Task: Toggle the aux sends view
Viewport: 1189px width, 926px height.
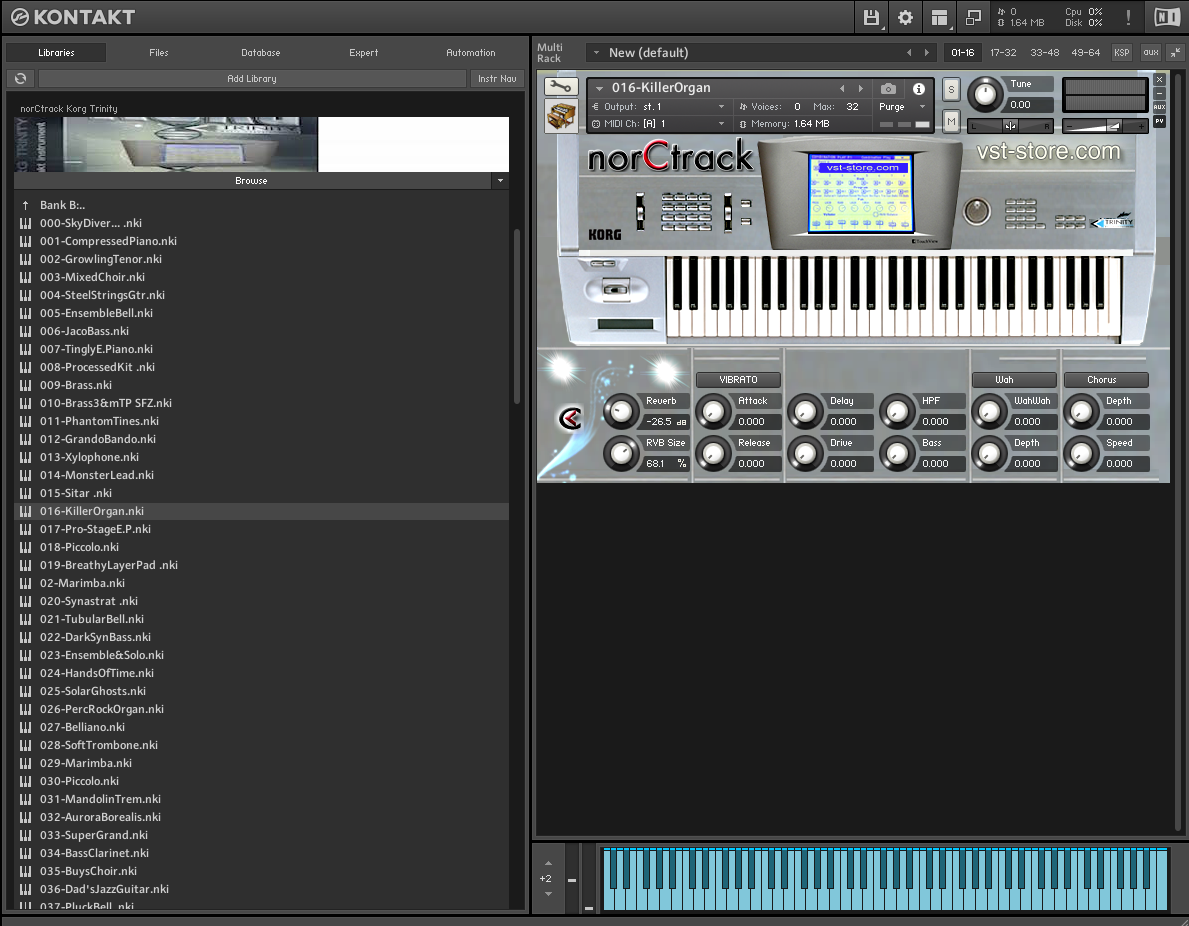Action: pyautogui.click(x=1150, y=52)
